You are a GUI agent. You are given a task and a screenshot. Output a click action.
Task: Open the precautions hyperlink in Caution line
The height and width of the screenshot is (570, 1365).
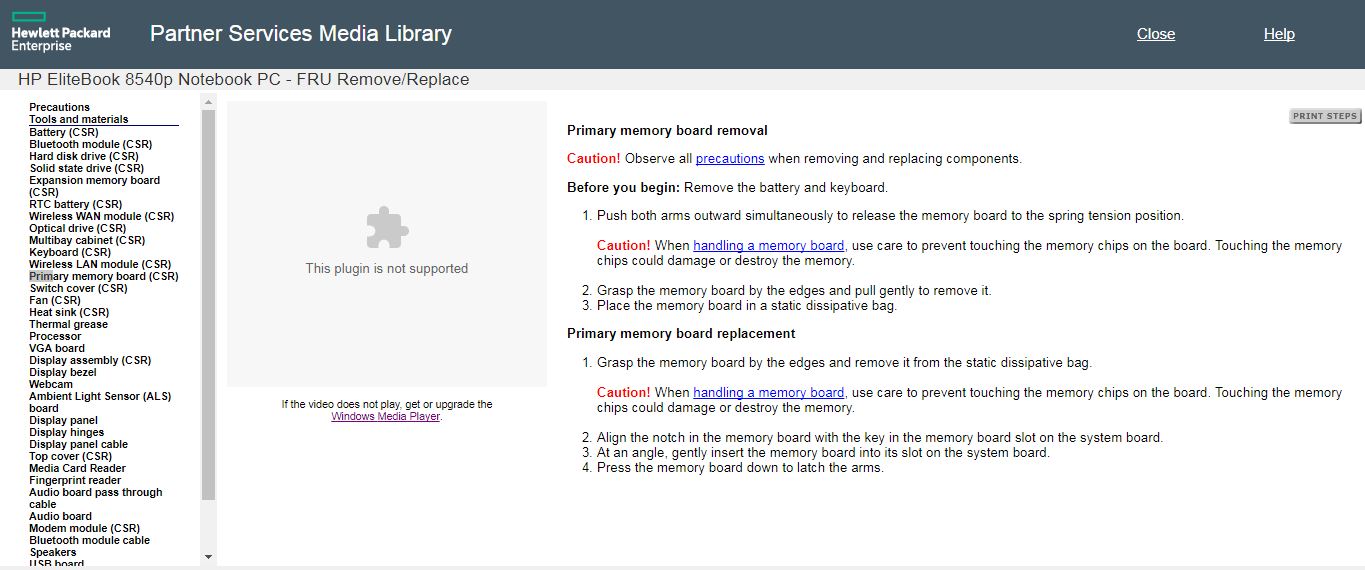point(730,158)
